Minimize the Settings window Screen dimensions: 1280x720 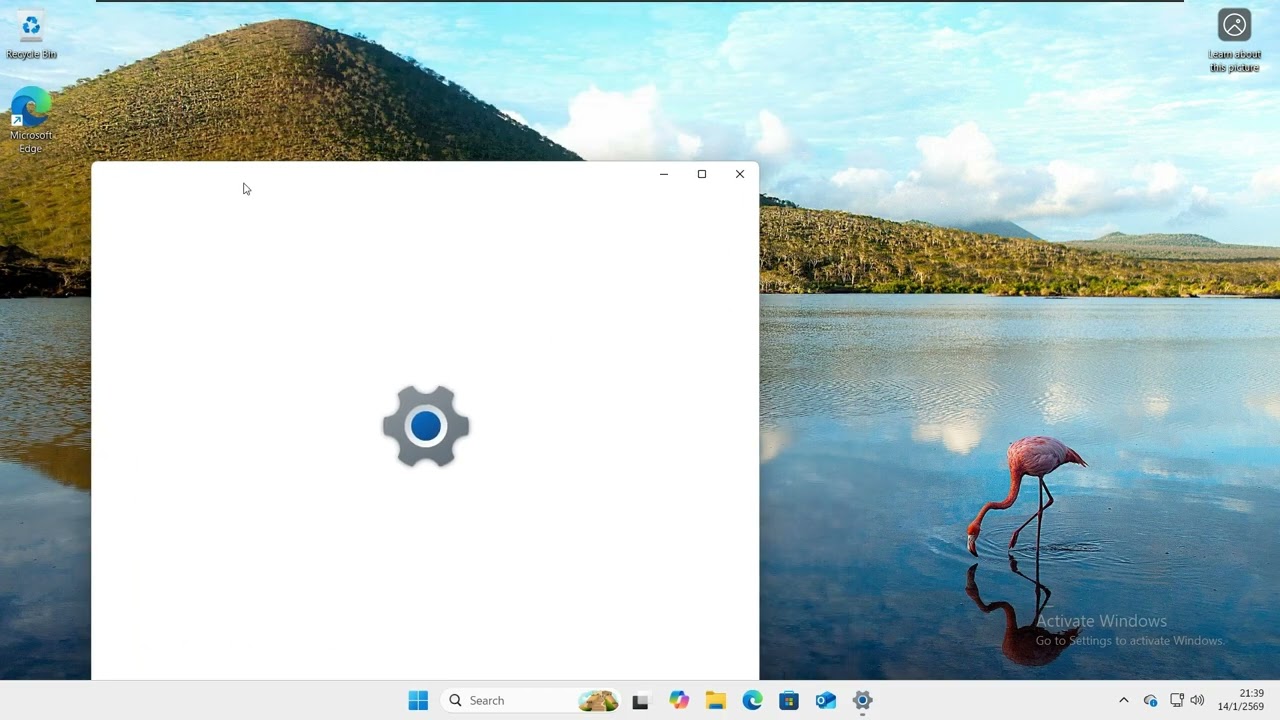[x=663, y=174]
